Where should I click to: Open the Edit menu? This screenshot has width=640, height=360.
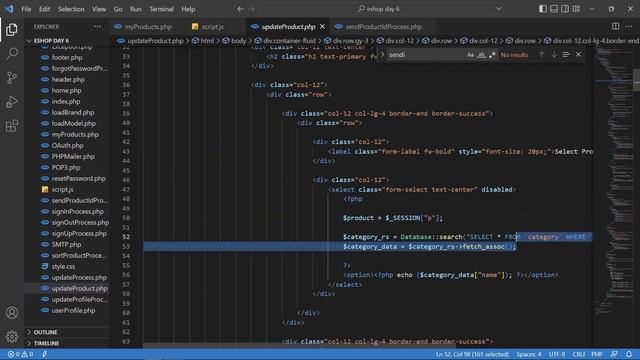[x=44, y=9]
